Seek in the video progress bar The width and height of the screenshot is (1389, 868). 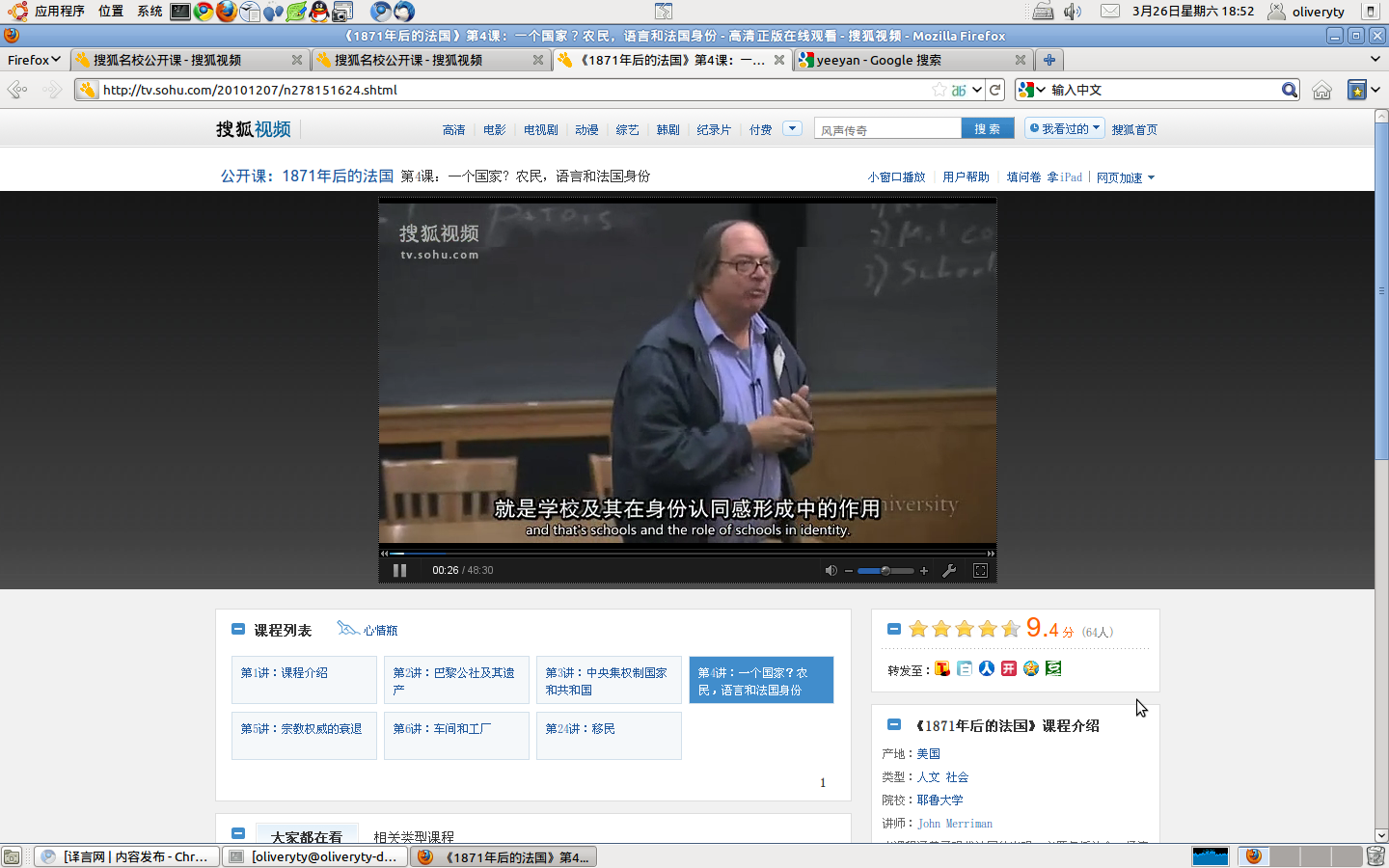pyautogui.click(x=688, y=554)
